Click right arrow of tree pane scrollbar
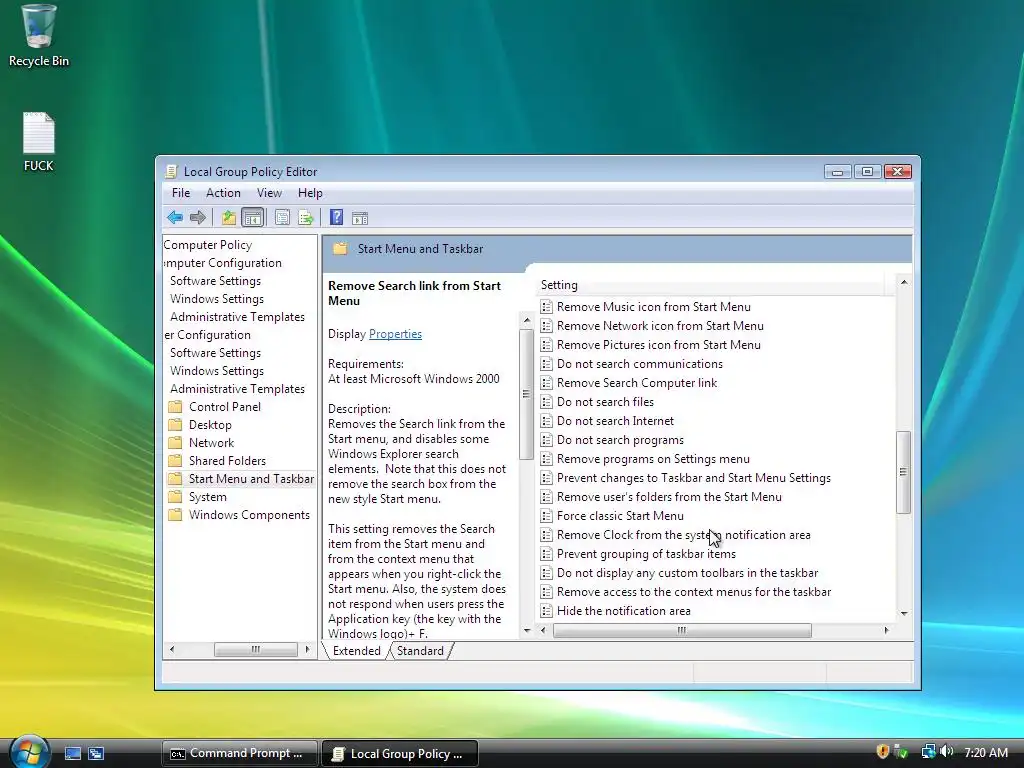 point(307,649)
